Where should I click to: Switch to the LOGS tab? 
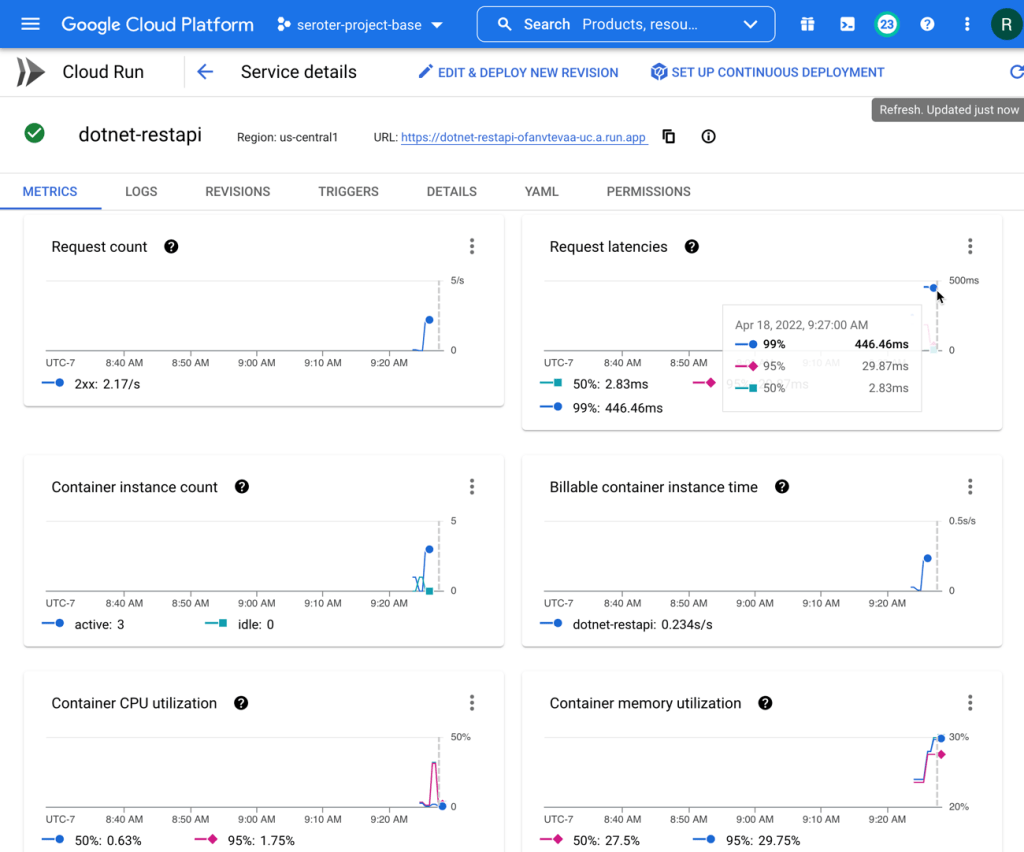141,191
